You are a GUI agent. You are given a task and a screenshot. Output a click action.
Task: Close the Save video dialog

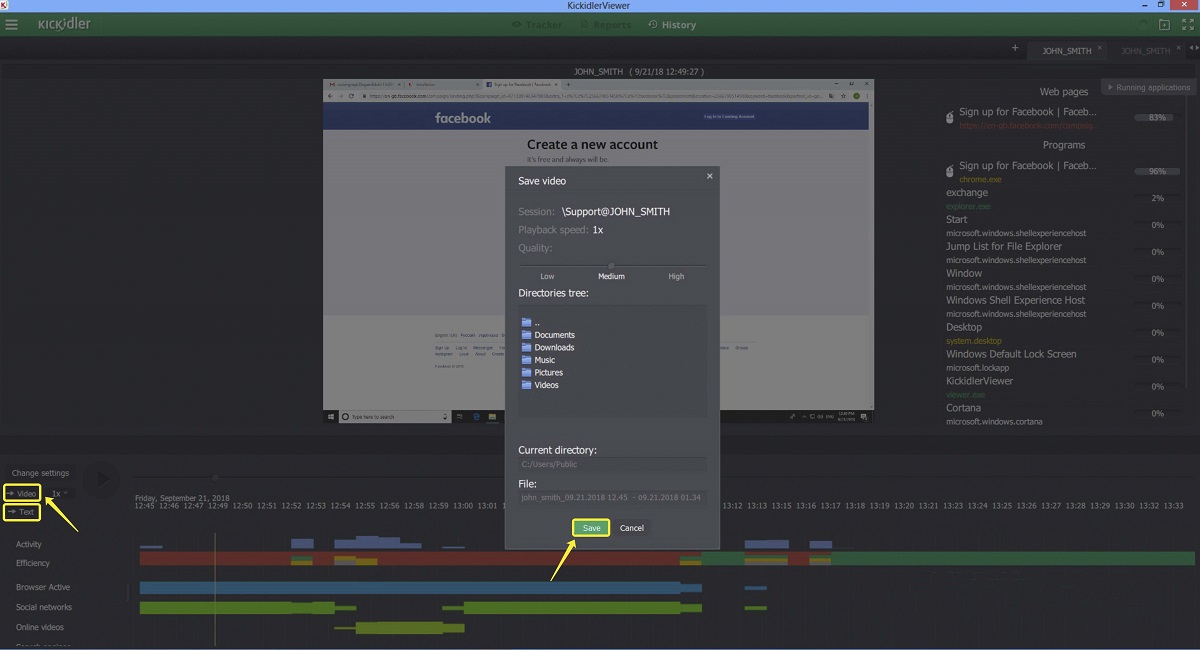[710, 176]
